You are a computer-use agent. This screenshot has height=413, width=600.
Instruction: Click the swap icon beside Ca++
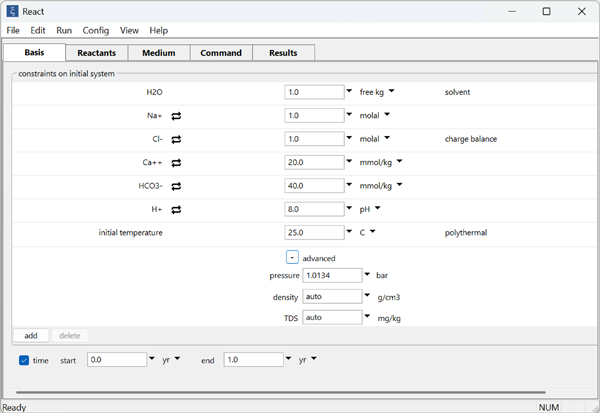click(x=177, y=162)
